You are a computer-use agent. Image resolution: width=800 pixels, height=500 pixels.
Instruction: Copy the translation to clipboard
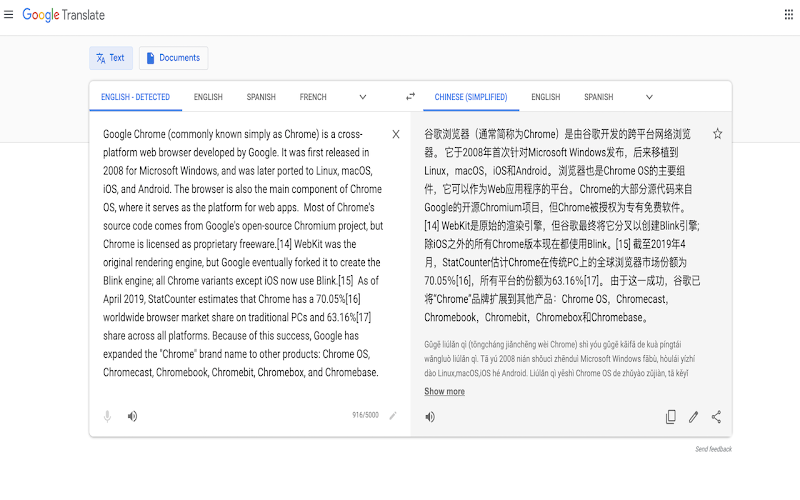tap(670, 417)
